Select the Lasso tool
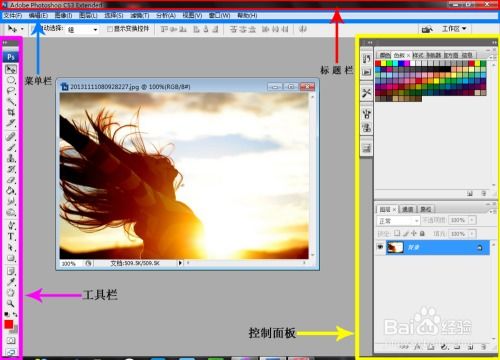 coord(11,91)
